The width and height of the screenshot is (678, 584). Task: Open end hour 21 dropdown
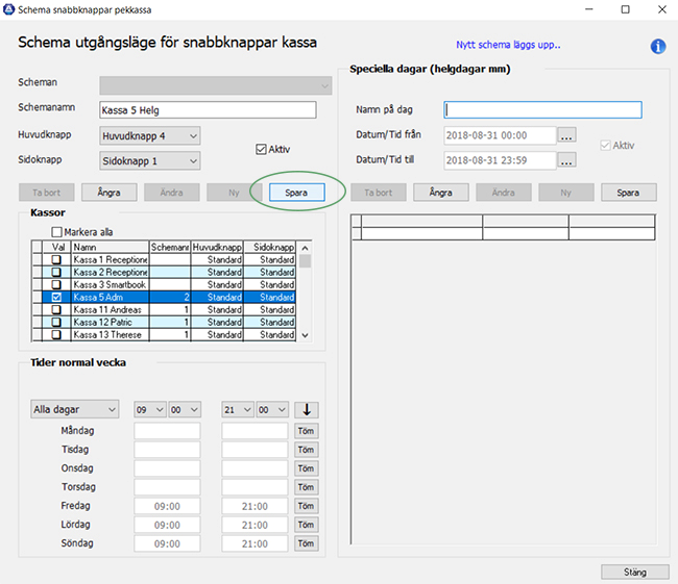pos(237,409)
